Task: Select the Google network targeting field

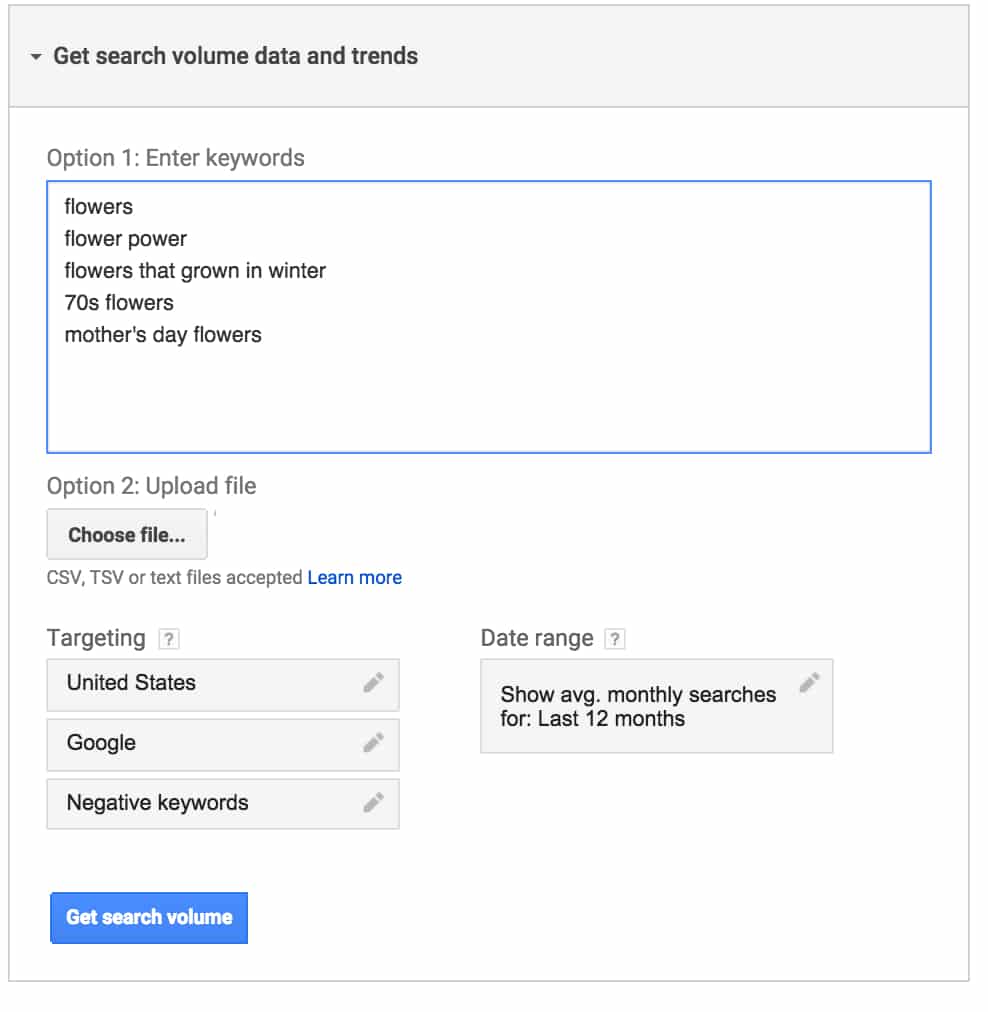Action: (223, 745)
